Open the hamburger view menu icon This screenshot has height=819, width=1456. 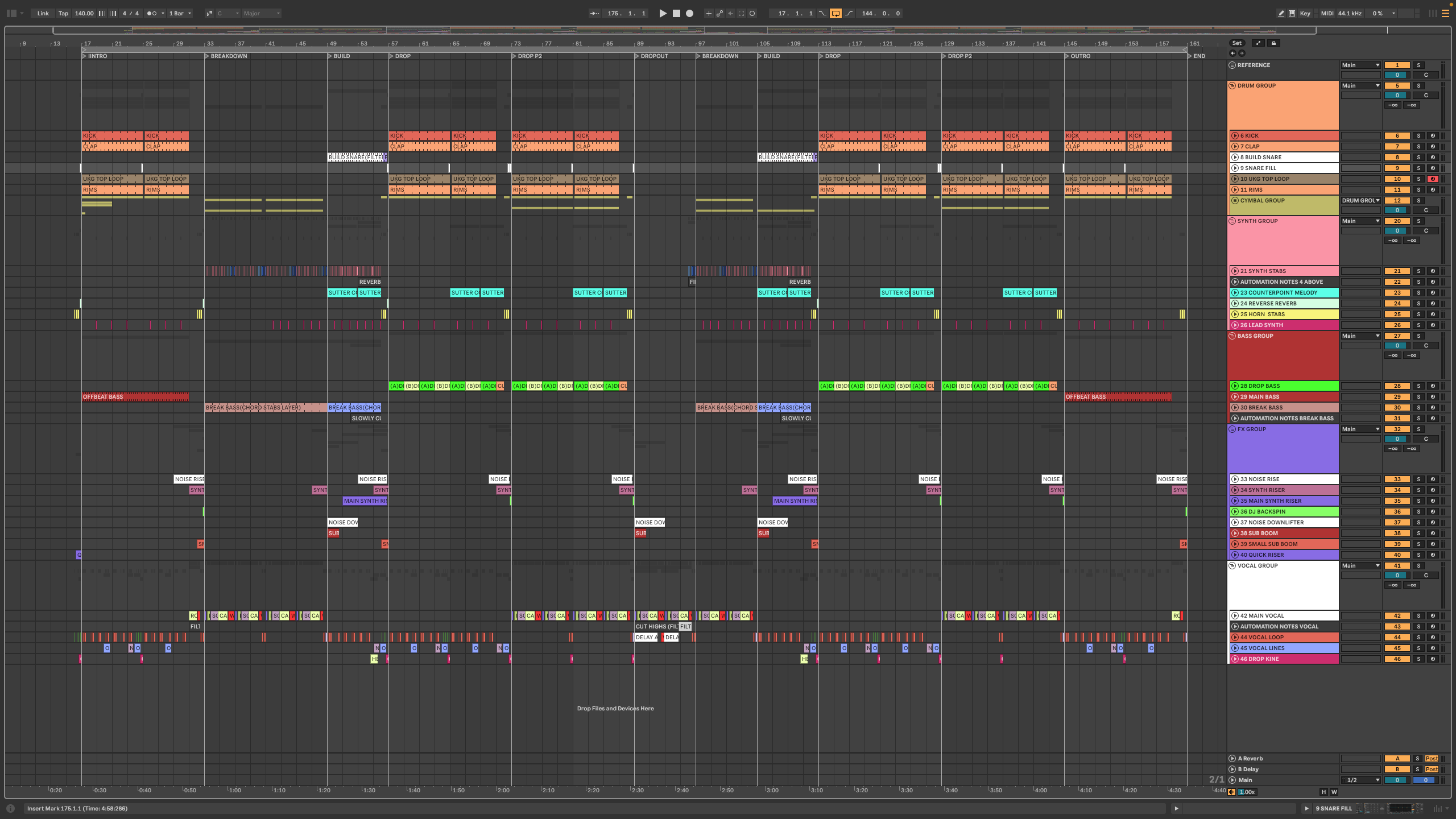click(1445, 13)
